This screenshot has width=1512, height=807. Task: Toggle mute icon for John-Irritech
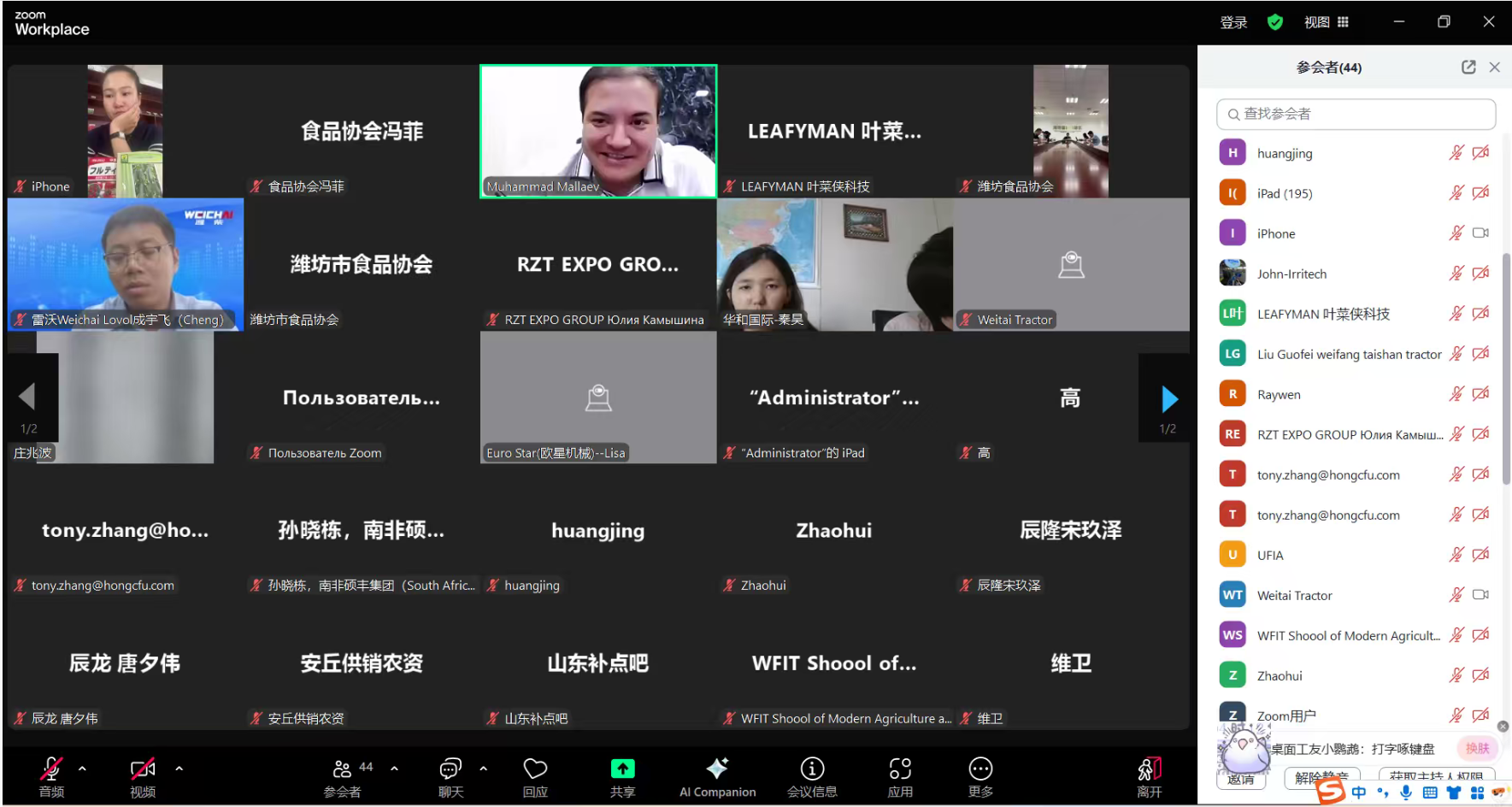coord(1456,274)
